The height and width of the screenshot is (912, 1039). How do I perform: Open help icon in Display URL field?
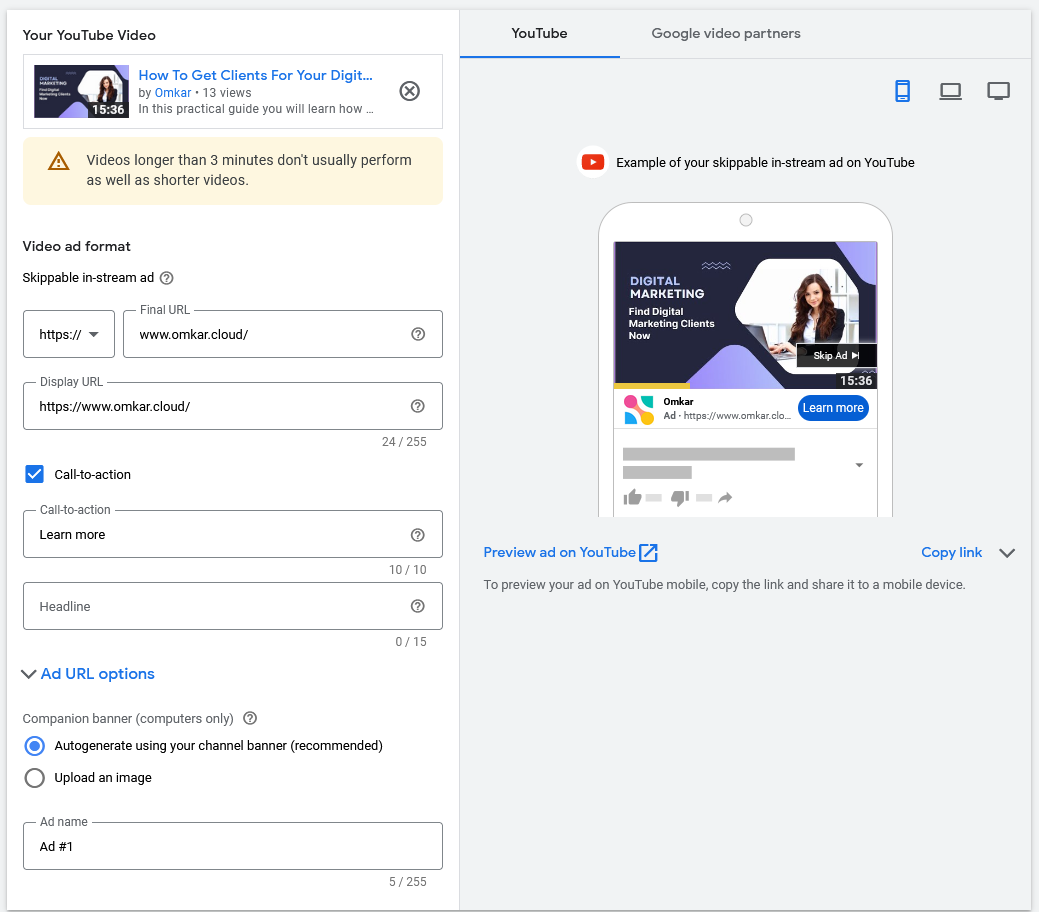click(417, 406)
